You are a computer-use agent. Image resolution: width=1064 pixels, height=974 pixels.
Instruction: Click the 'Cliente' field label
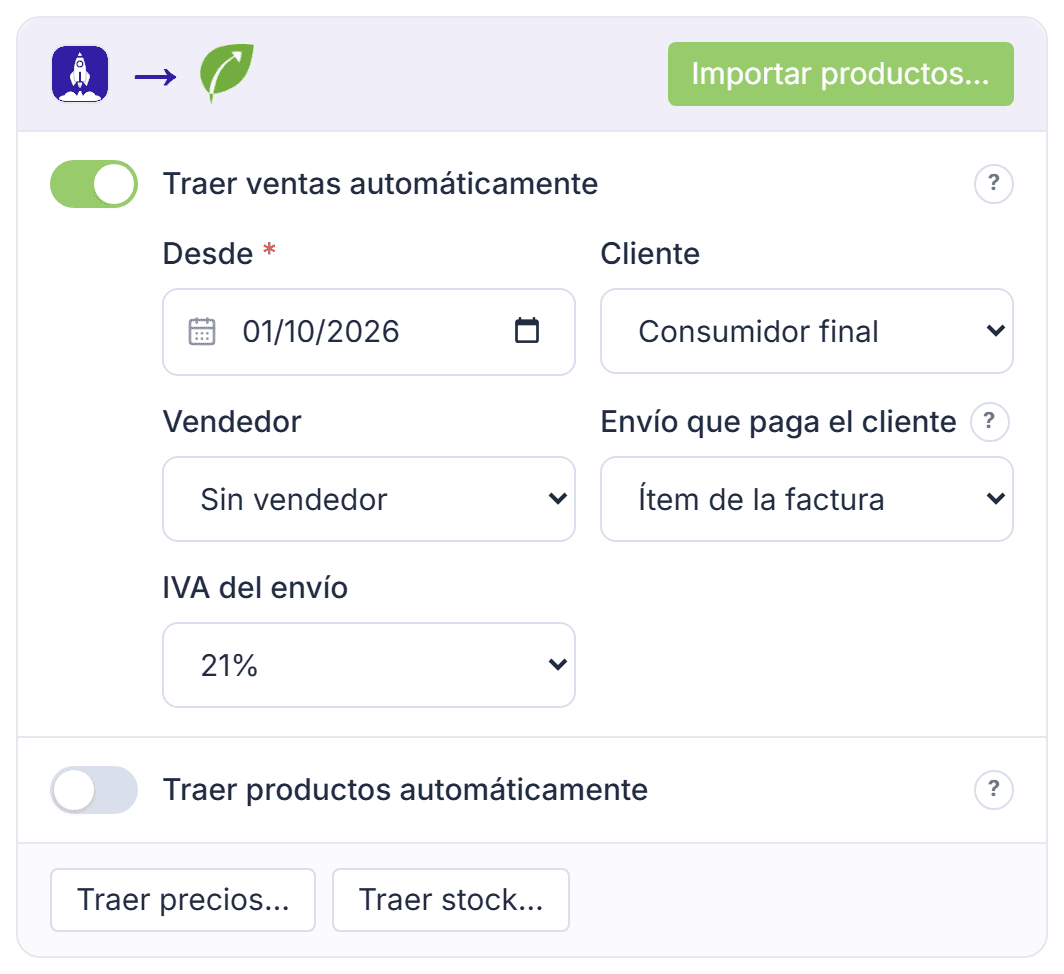pyautogui.click(x=650, y=254)
